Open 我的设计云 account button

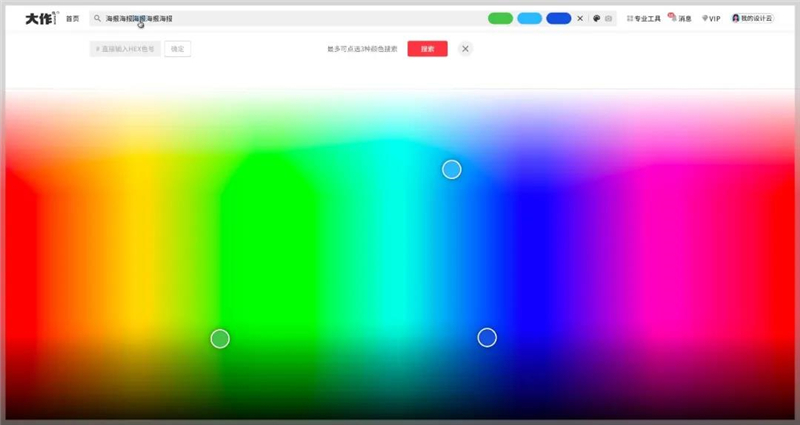[753, 18]
